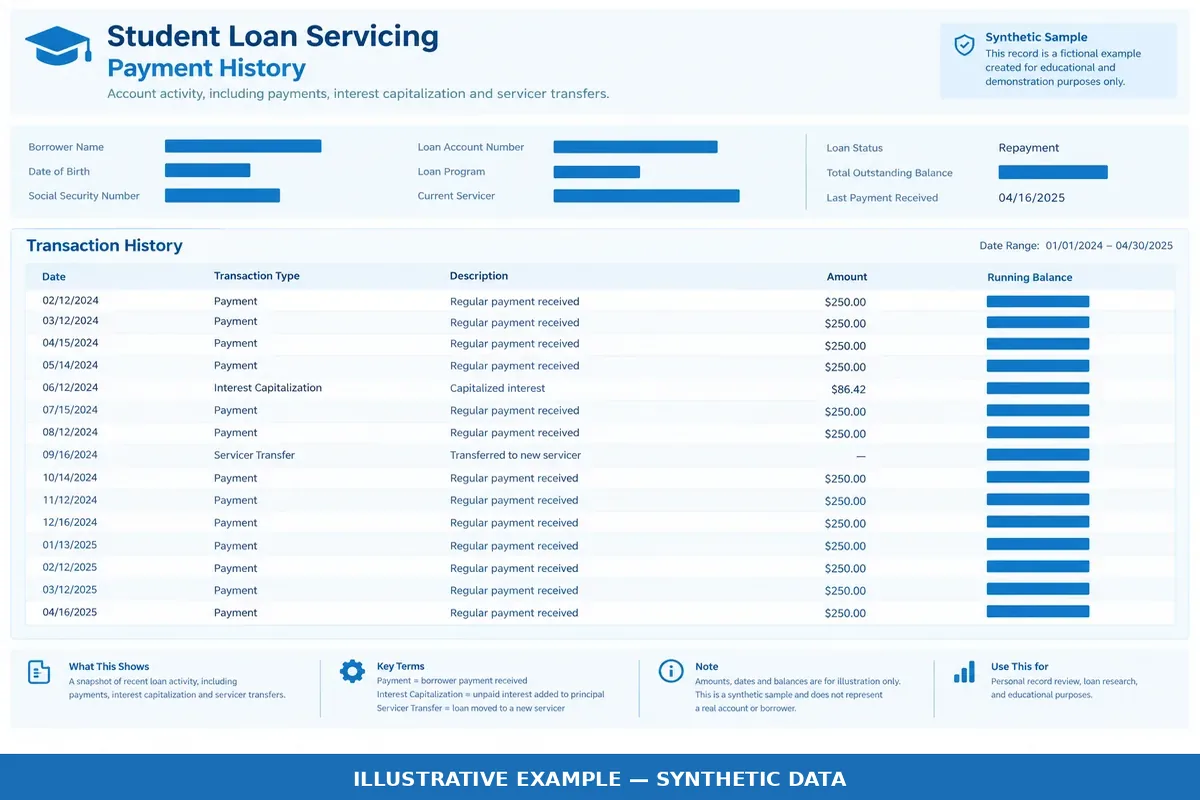Viewport: 1200px width, 800px height.
Task: Click the graduation cap logo icon
Action: tap(57, 46)
